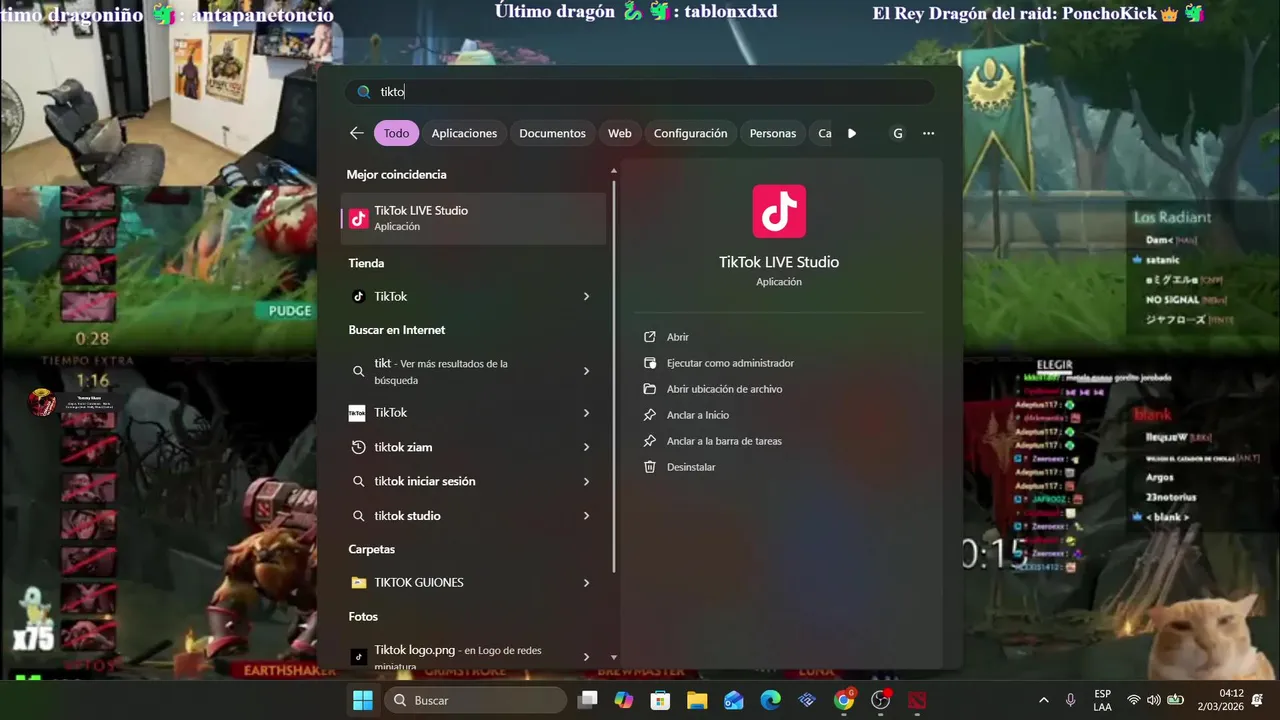Open TikTok LIVE Studio best match result
Image resolution: width=1280 pixels, height=720 pixels.
pyautogui.click(x=473, y=218)
